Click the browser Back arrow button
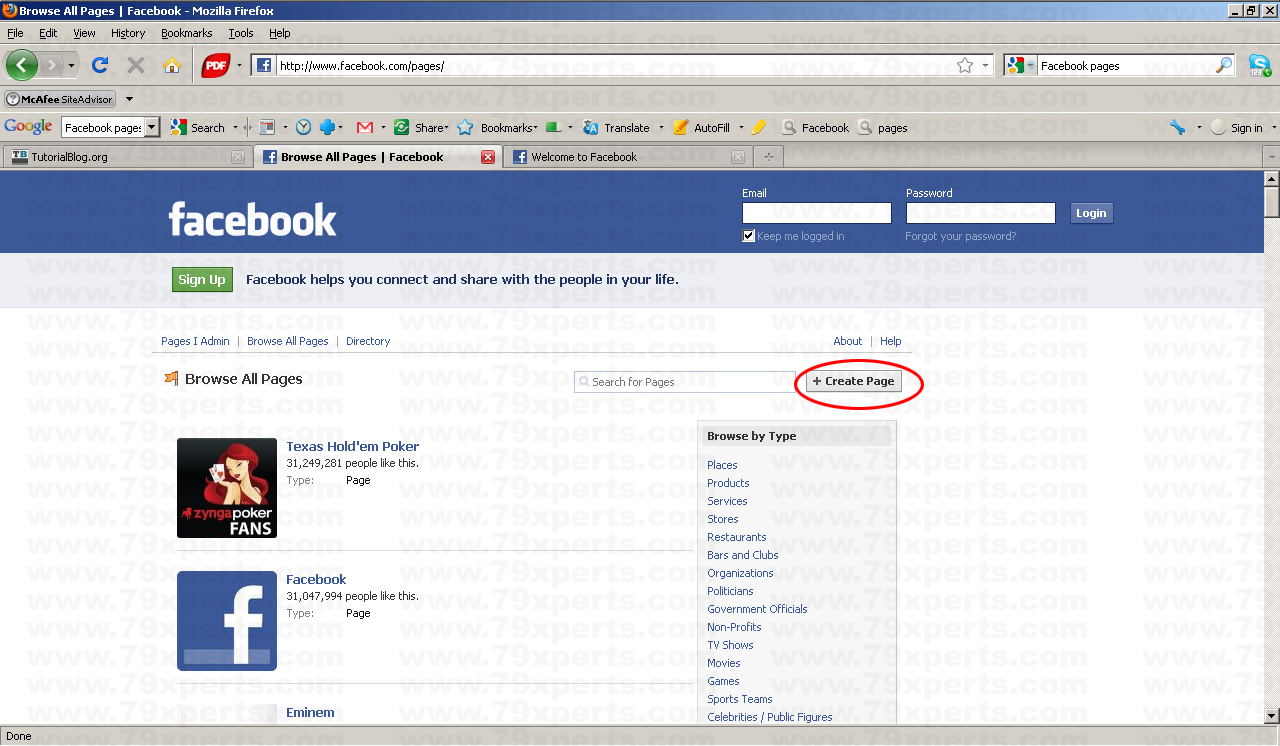This screenshot has height=746, width=1280. click(22, 65)
